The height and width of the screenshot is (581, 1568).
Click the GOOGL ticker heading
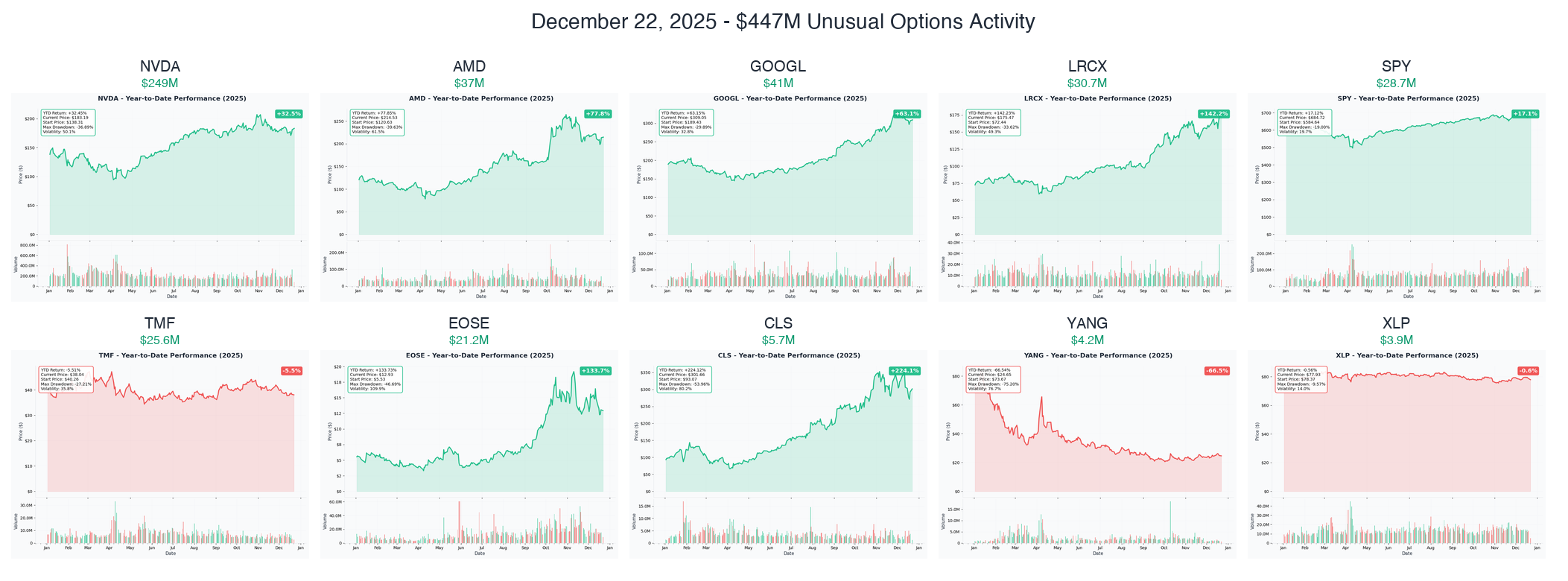pos(778,66)
